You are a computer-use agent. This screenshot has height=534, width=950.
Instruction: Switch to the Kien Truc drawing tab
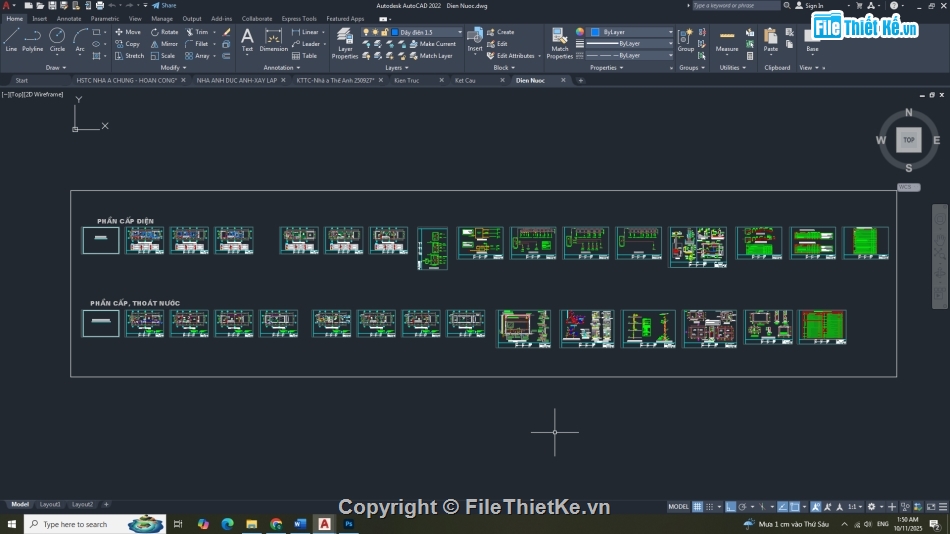pyautogui.click(x=407, y=80)
